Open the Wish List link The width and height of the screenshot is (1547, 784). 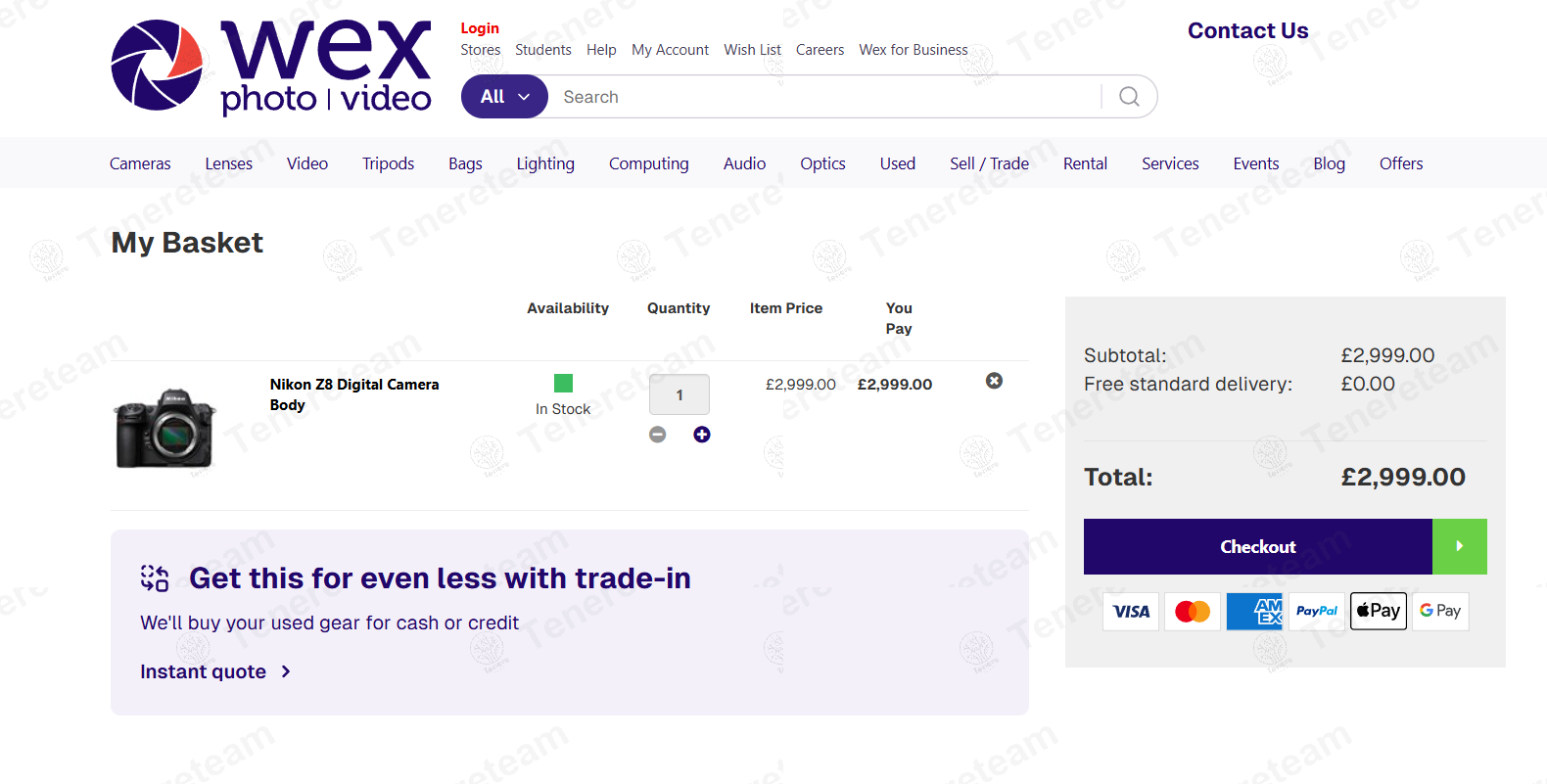pos(752,50)
